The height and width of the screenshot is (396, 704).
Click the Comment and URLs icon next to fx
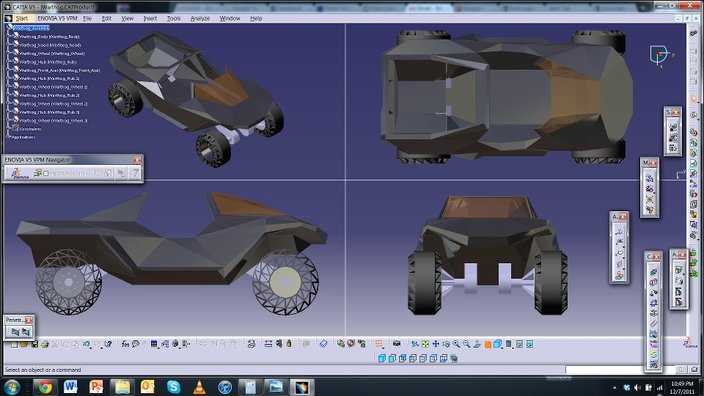coord(136,344)
